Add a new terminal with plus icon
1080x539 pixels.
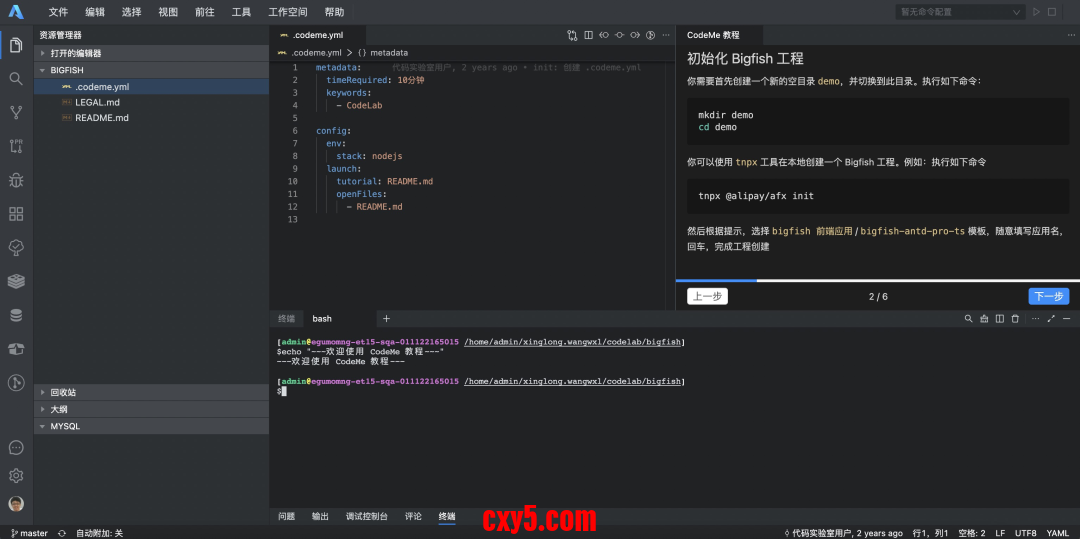click(x=386, y=319)
